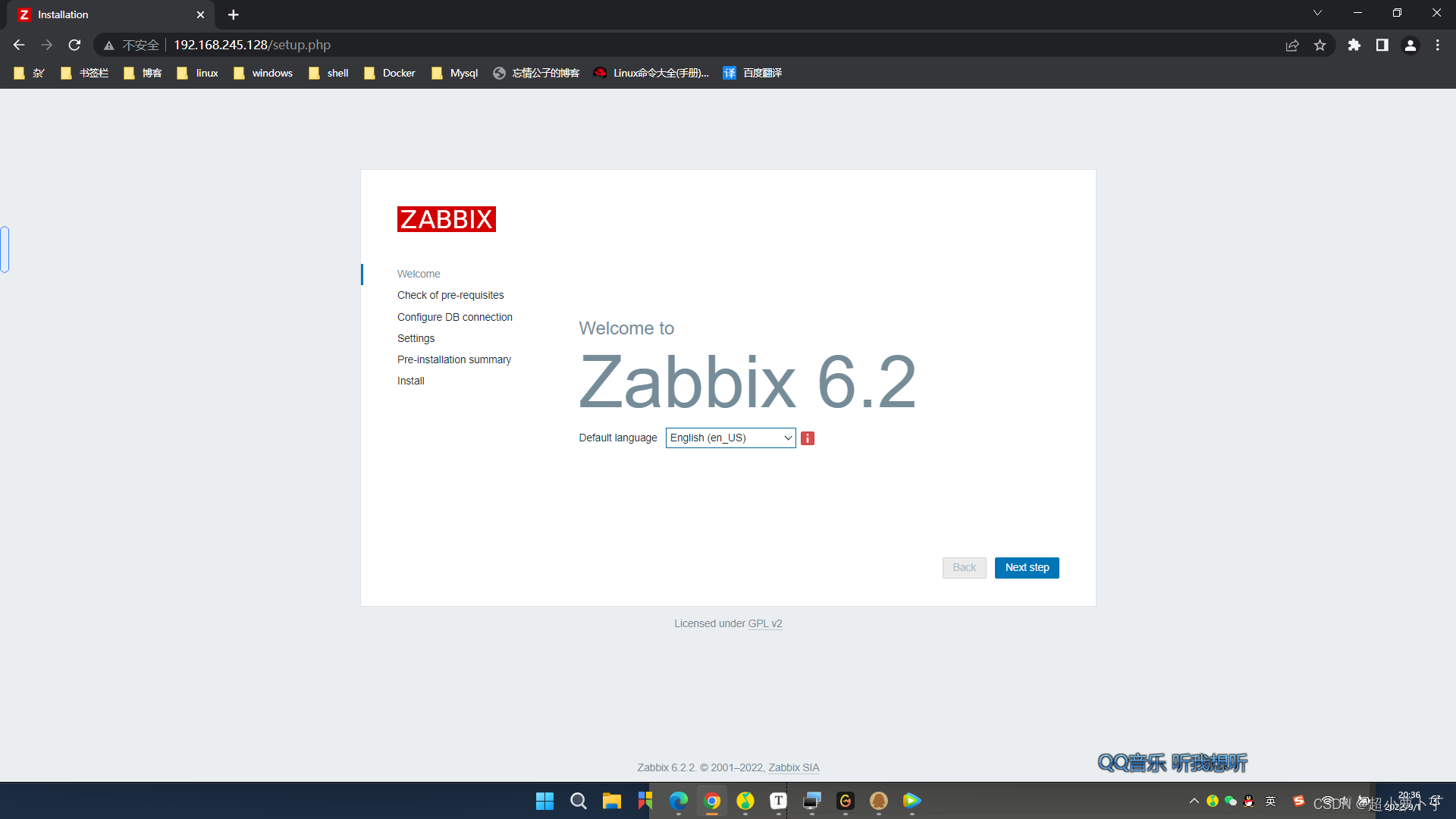Click the red language info icon
This screenshot has width=1456, height=819.
click(808, 438)
